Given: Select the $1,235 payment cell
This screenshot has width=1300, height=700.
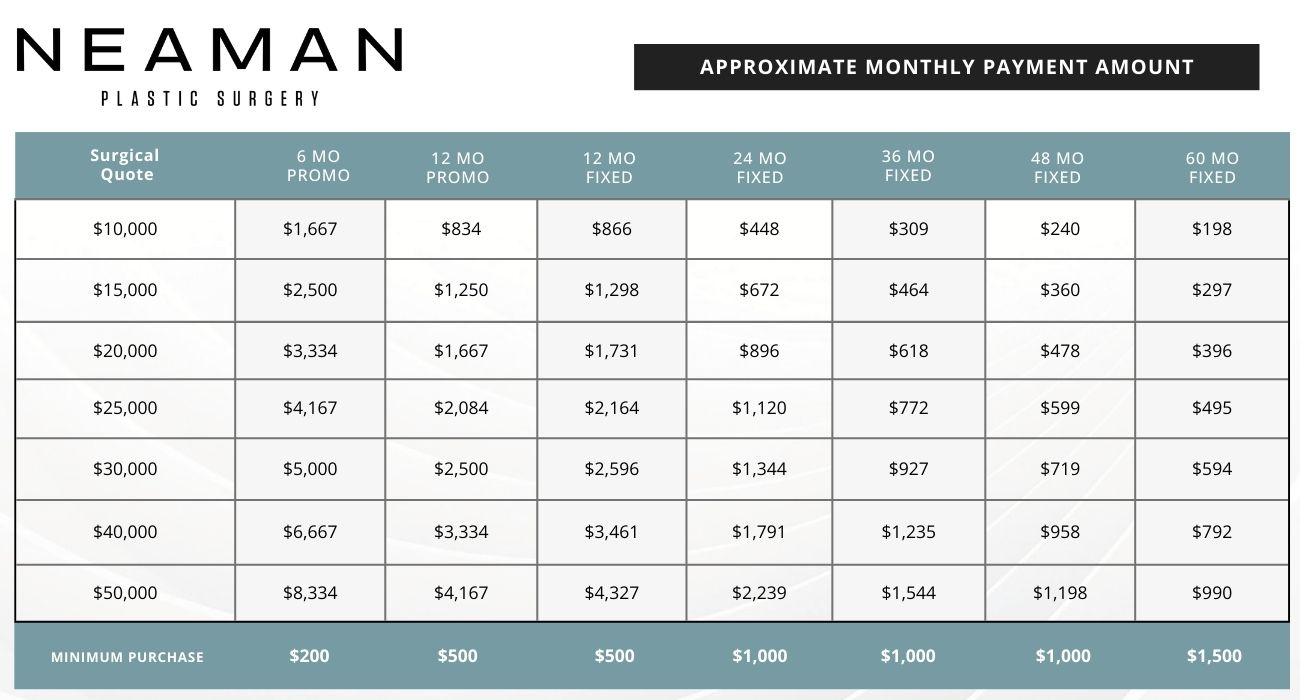Looking at the screenshot, I should point(908,532).
